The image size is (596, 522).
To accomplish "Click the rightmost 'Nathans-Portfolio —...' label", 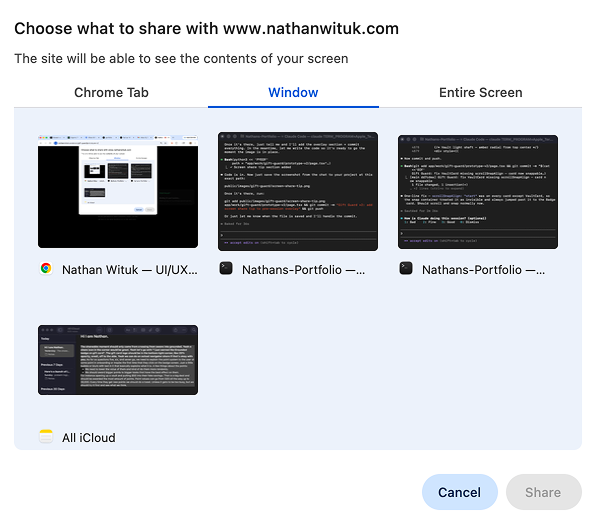I will pos(483,270).
